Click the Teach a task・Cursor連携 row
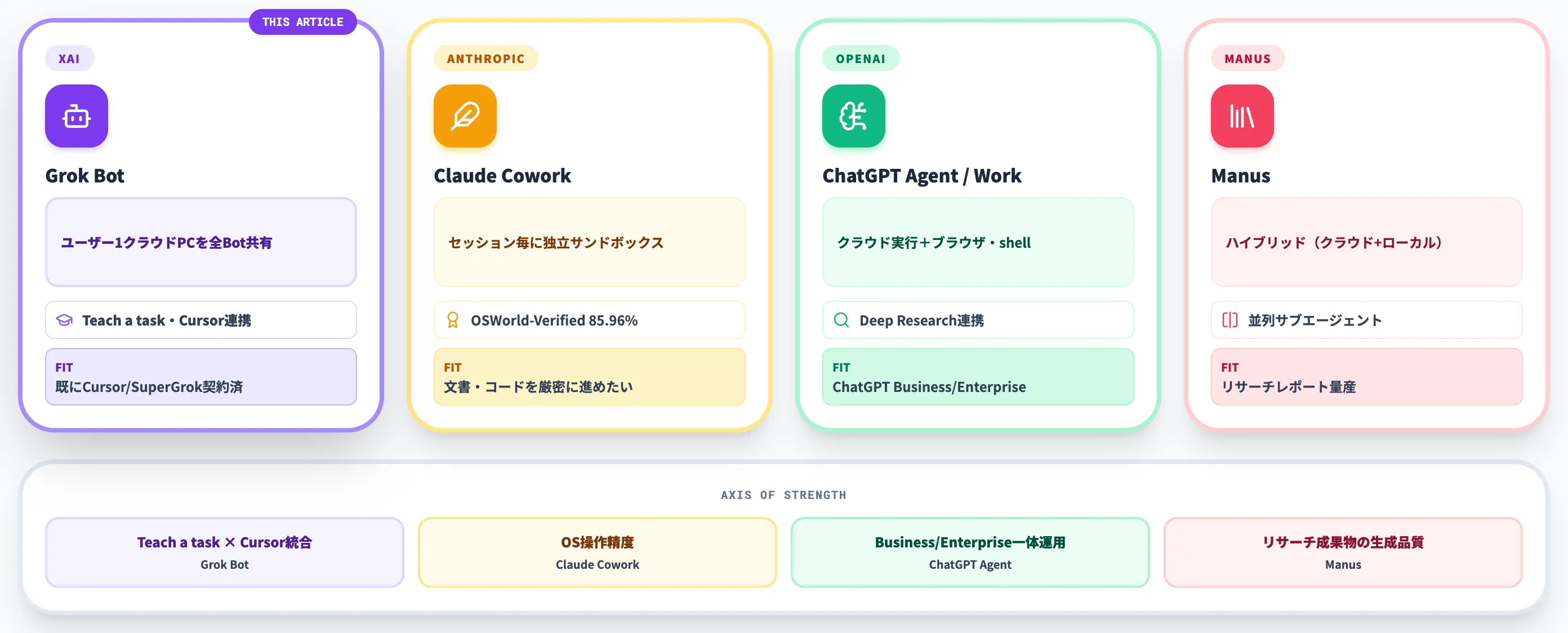Viewport: 1568px width, 633px height. point(201,320)
